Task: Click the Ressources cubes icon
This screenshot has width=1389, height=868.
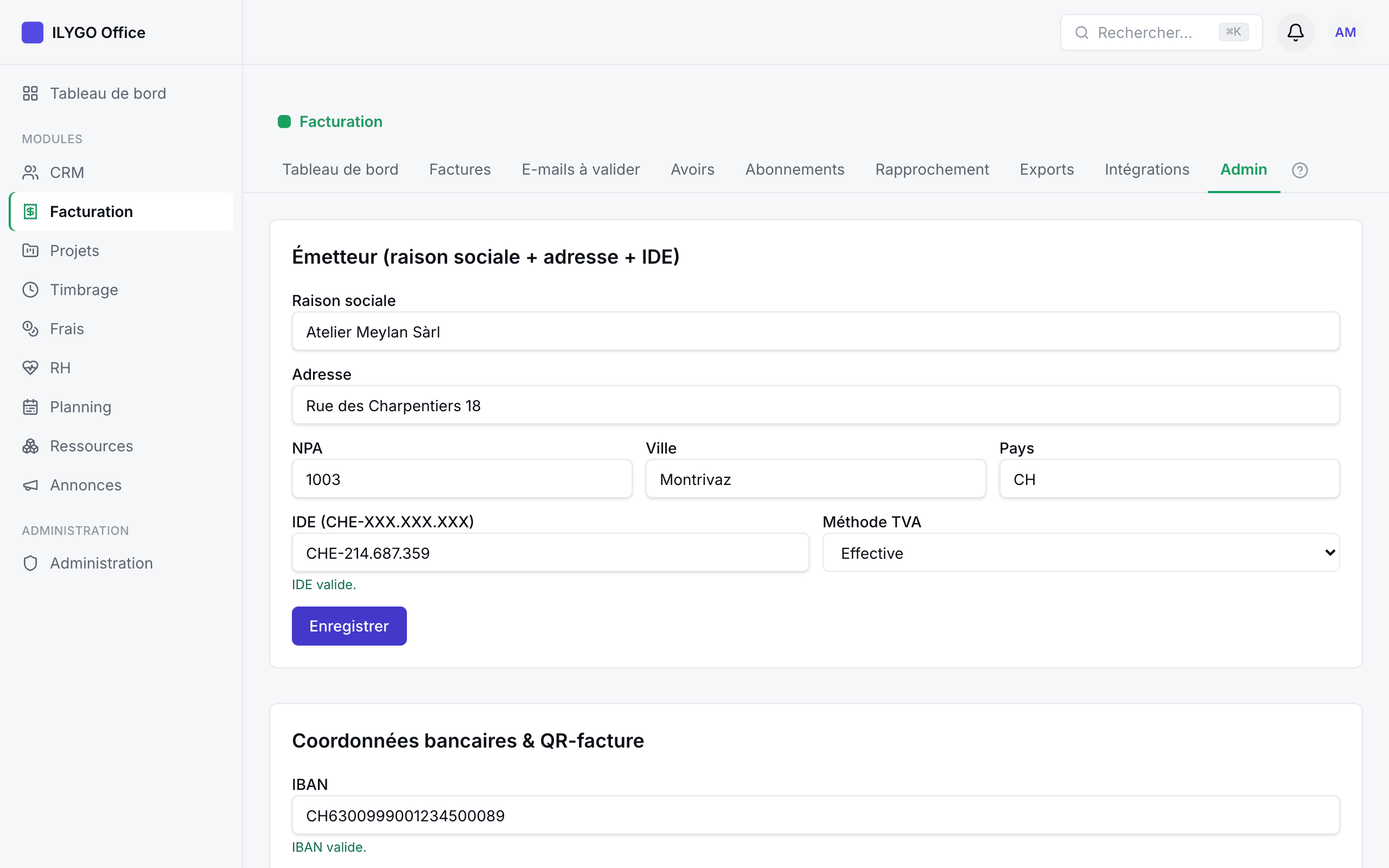Action: click(30, 445)
